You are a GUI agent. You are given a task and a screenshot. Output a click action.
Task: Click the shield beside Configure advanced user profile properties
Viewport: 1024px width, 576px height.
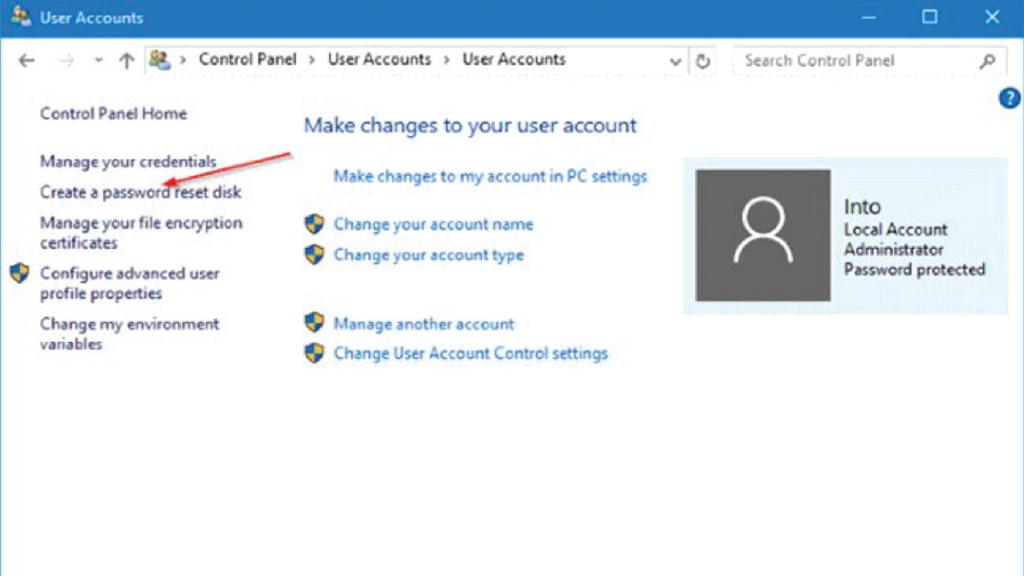click(18, 272)
